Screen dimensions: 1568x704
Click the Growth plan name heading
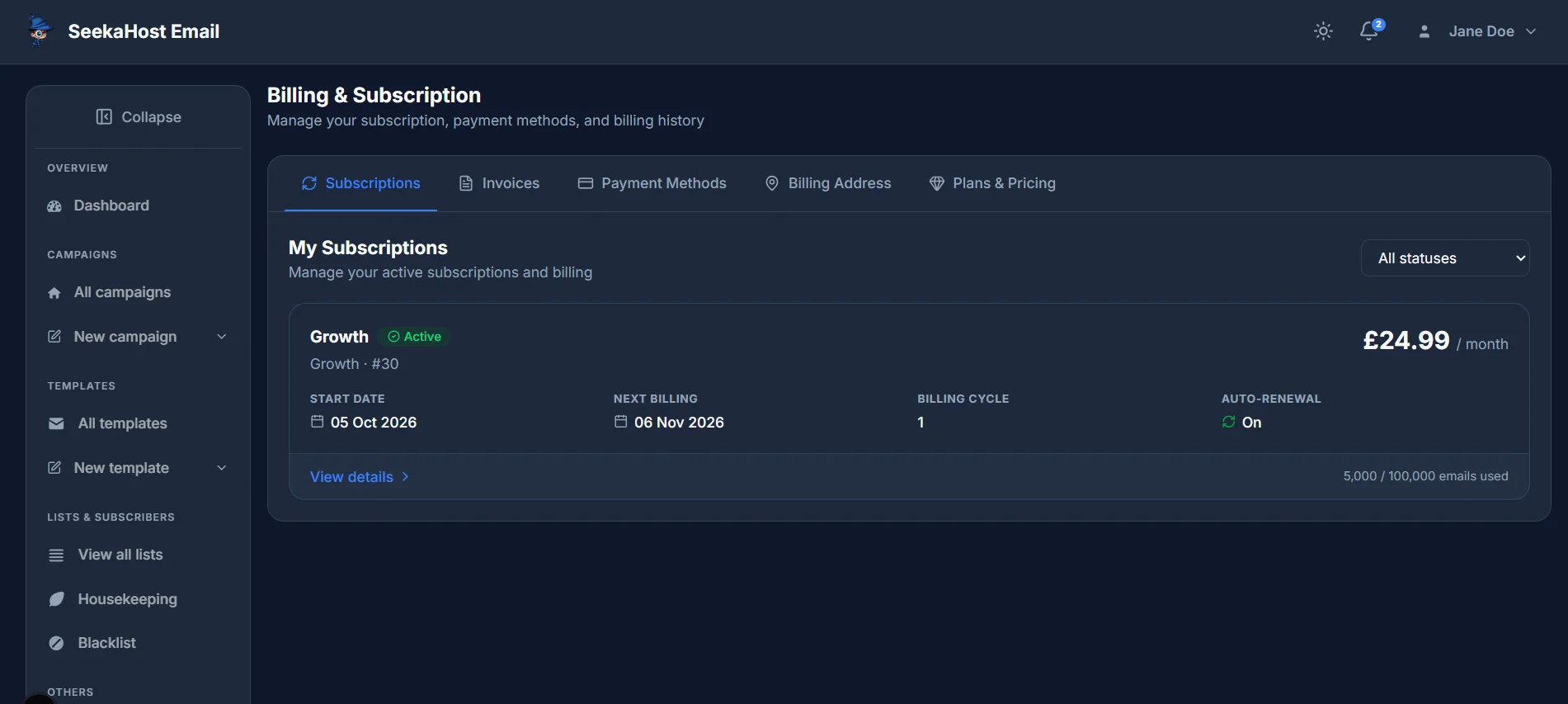pos(339,337)
